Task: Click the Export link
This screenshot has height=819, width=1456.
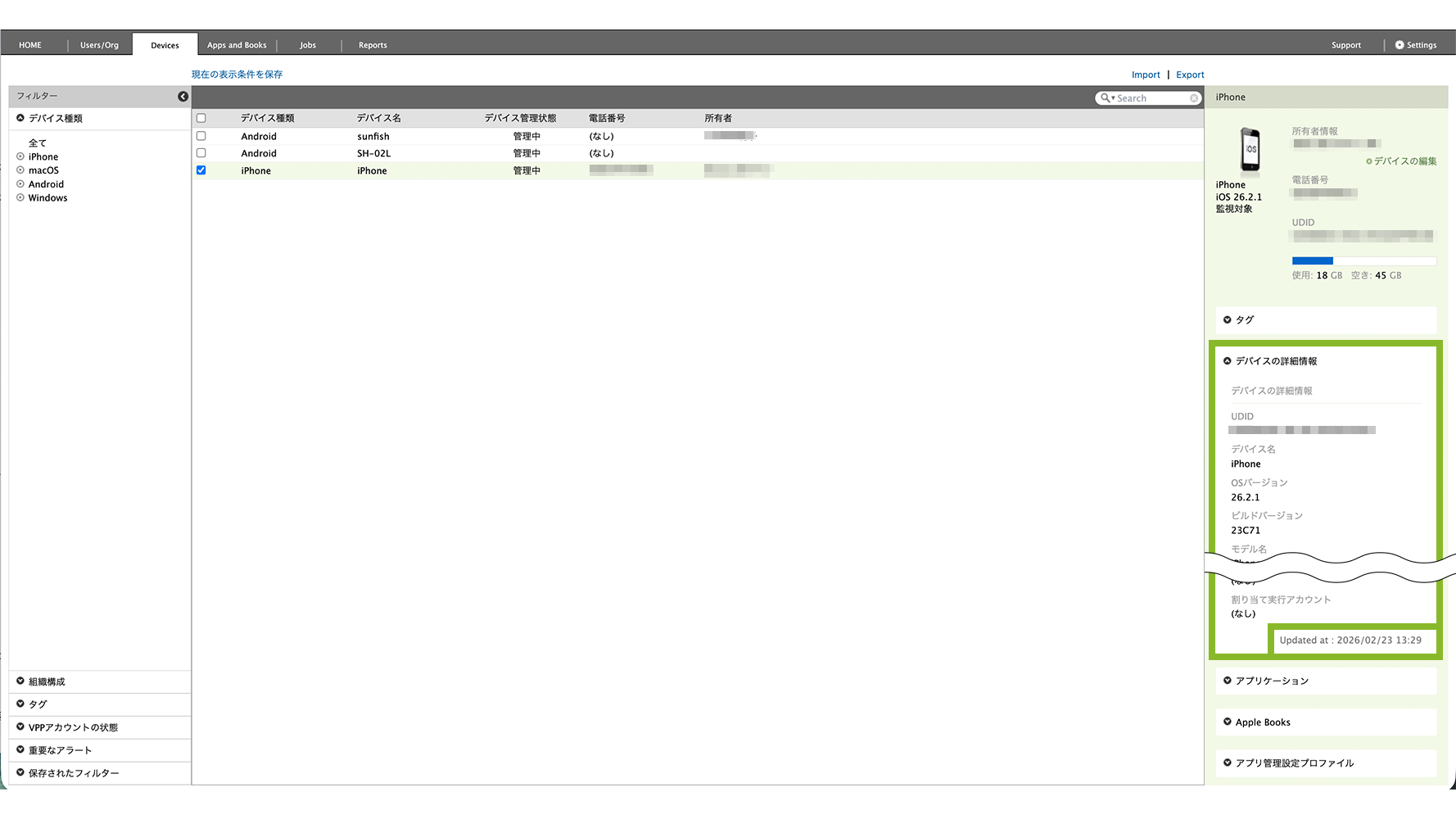Action: pos(1190,75)
